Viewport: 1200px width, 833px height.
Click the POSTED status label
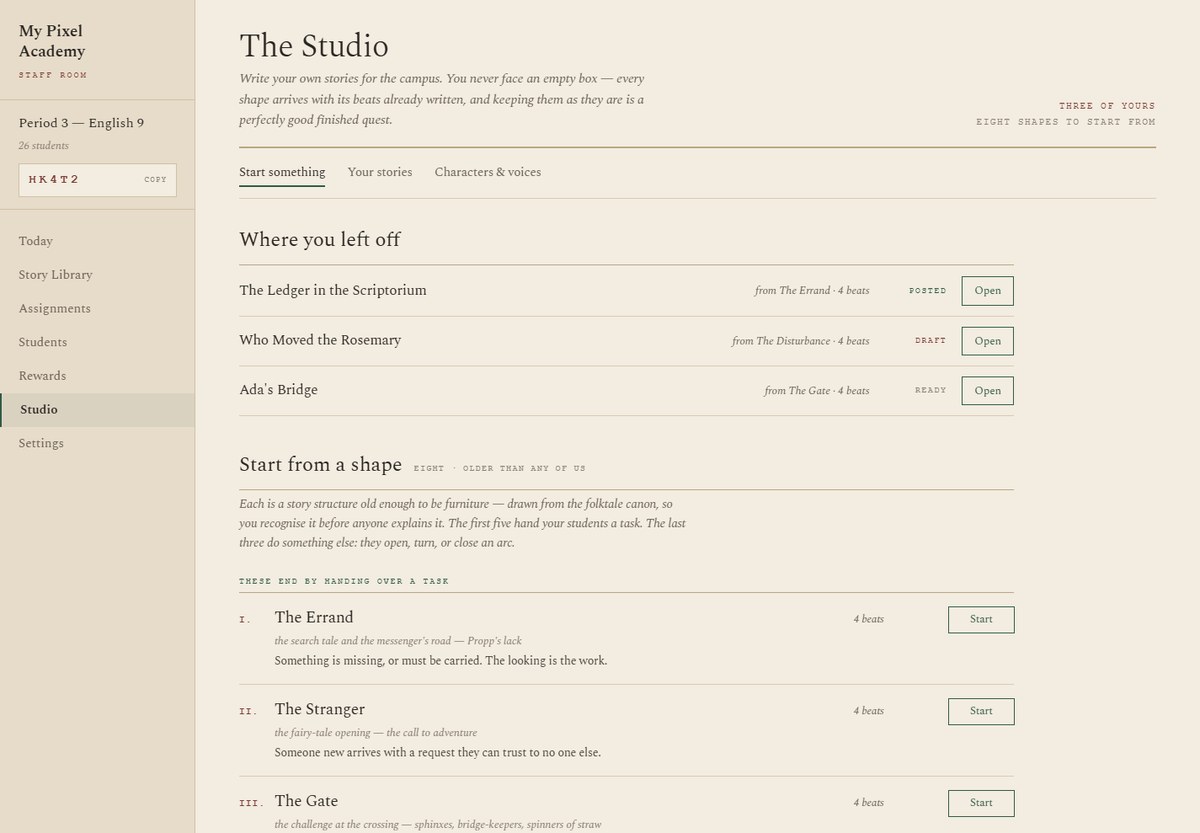[x=927, y=291]
